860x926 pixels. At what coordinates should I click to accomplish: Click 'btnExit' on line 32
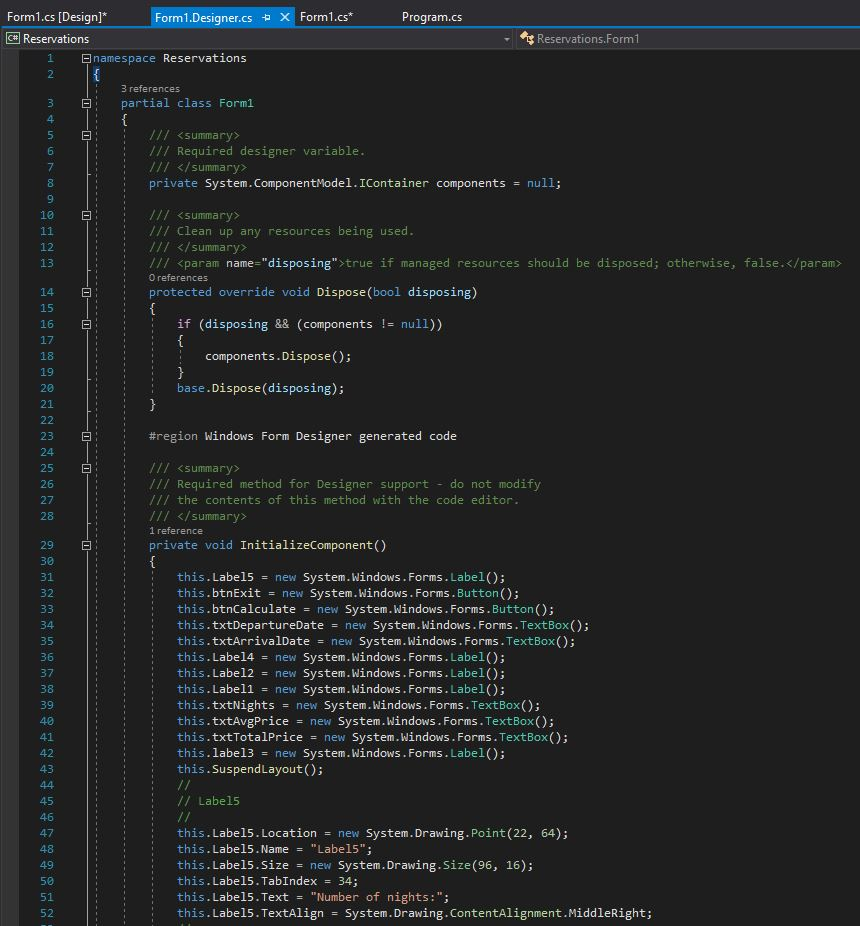[x=236, y=593]
